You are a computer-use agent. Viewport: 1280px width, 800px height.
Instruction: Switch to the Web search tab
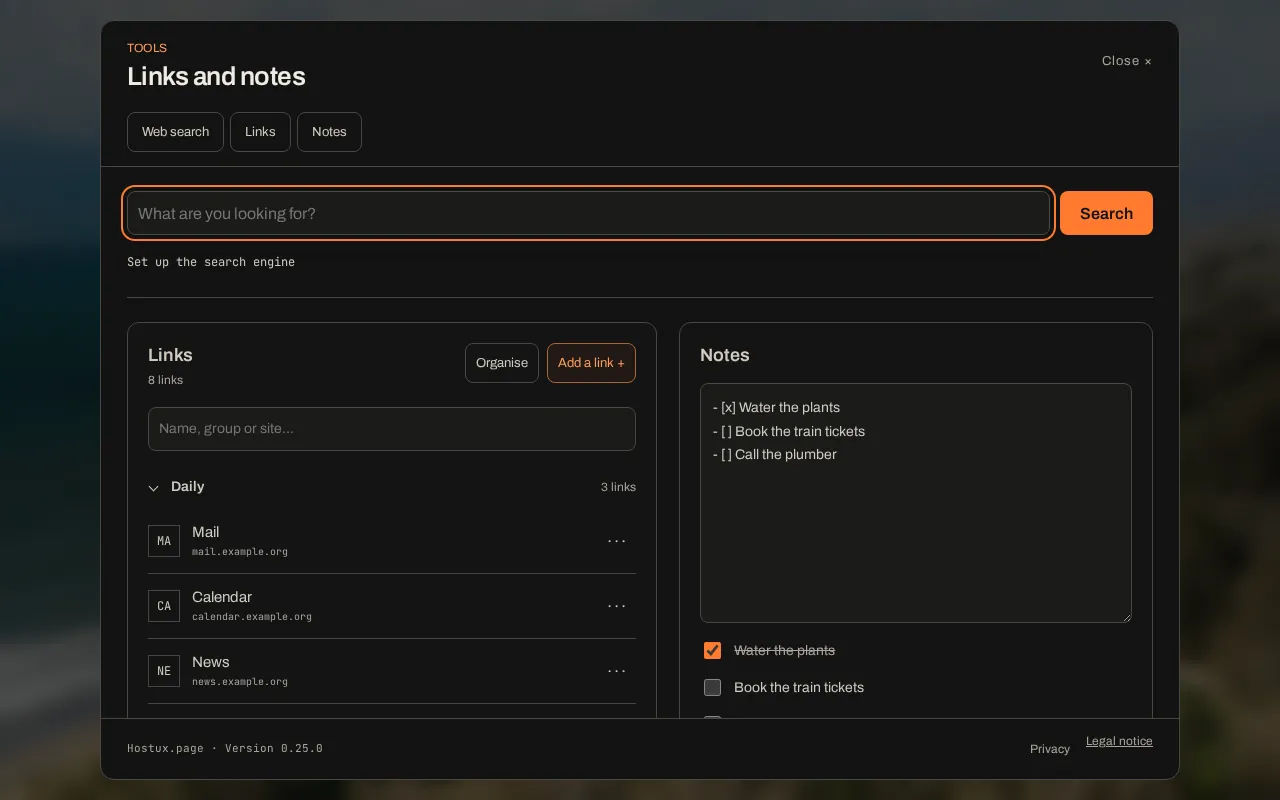pyautogui.click(x=175, y=132)
